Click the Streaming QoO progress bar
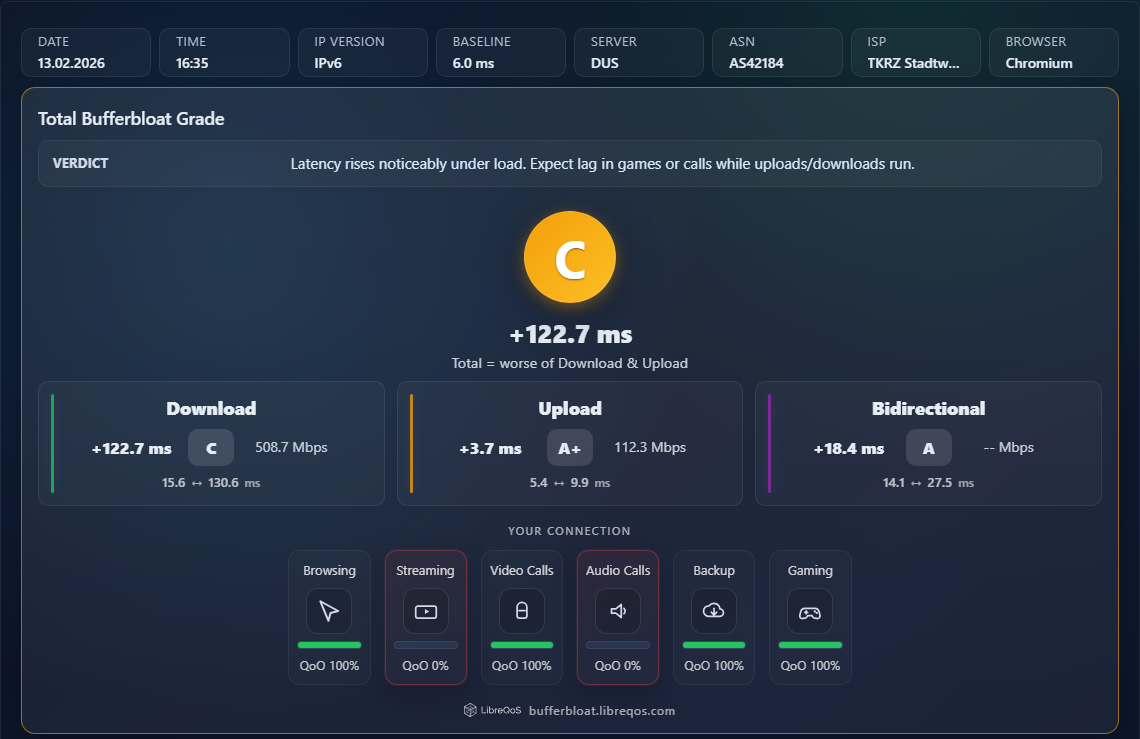The height and width of the screenshot is (739, 1140). (426, 645)
